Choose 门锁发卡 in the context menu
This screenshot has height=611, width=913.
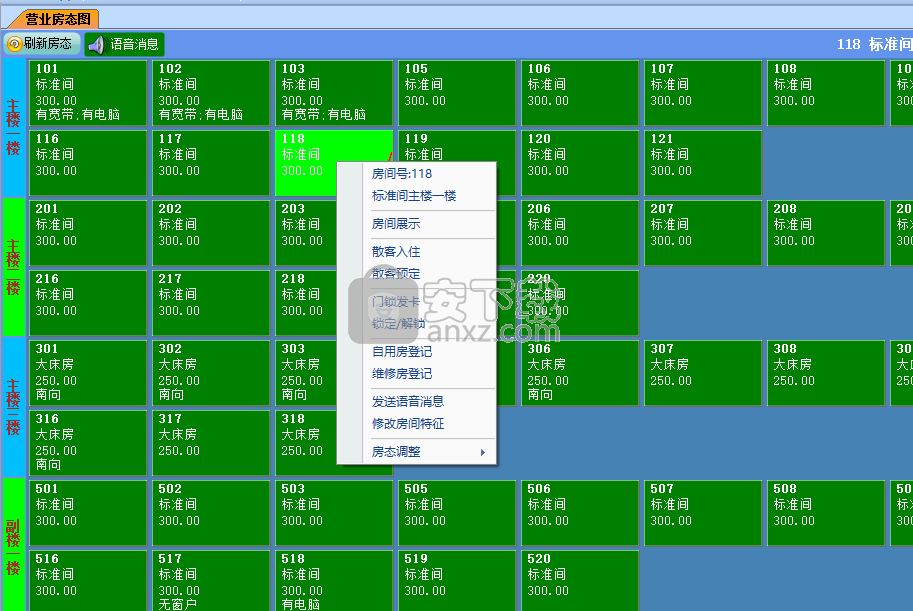396,302
